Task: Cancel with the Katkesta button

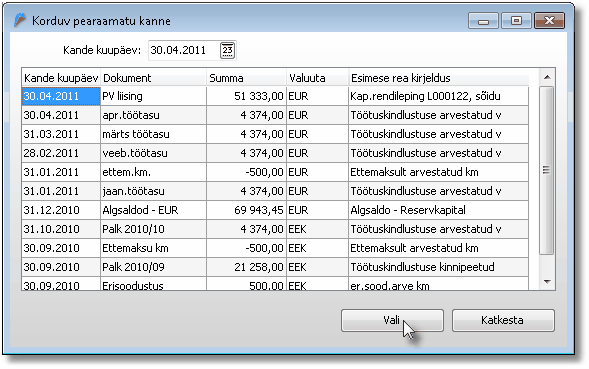Action: tap(503, 320)
